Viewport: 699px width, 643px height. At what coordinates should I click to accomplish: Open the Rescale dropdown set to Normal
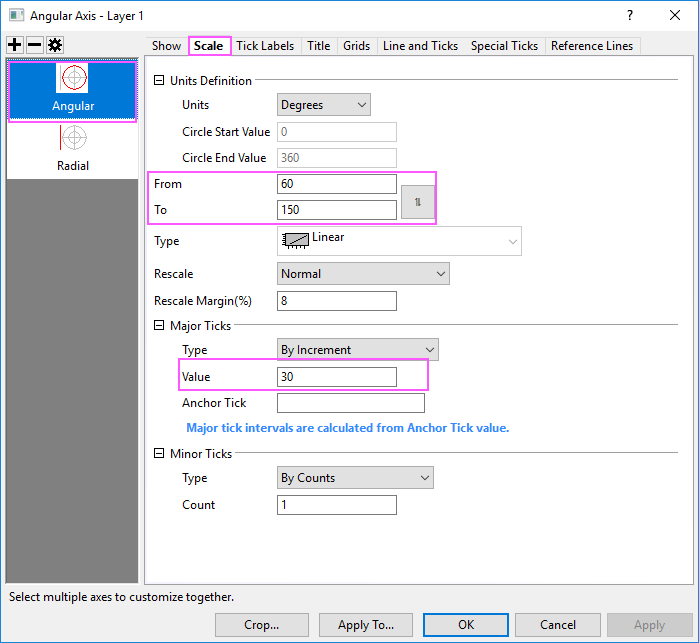click(x=363, y=274)
